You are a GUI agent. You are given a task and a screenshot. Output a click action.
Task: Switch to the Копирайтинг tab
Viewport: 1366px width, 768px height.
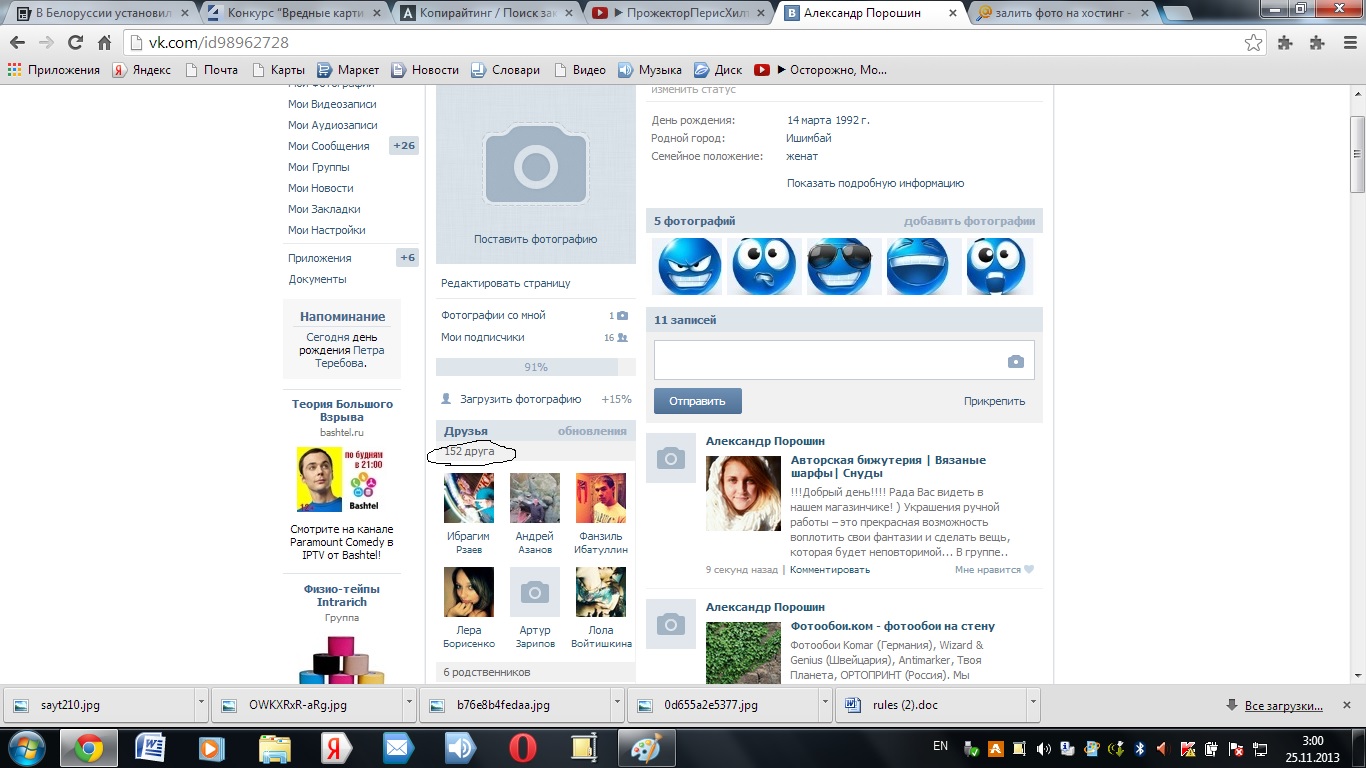pyautogui.click(x=490, y=13)
